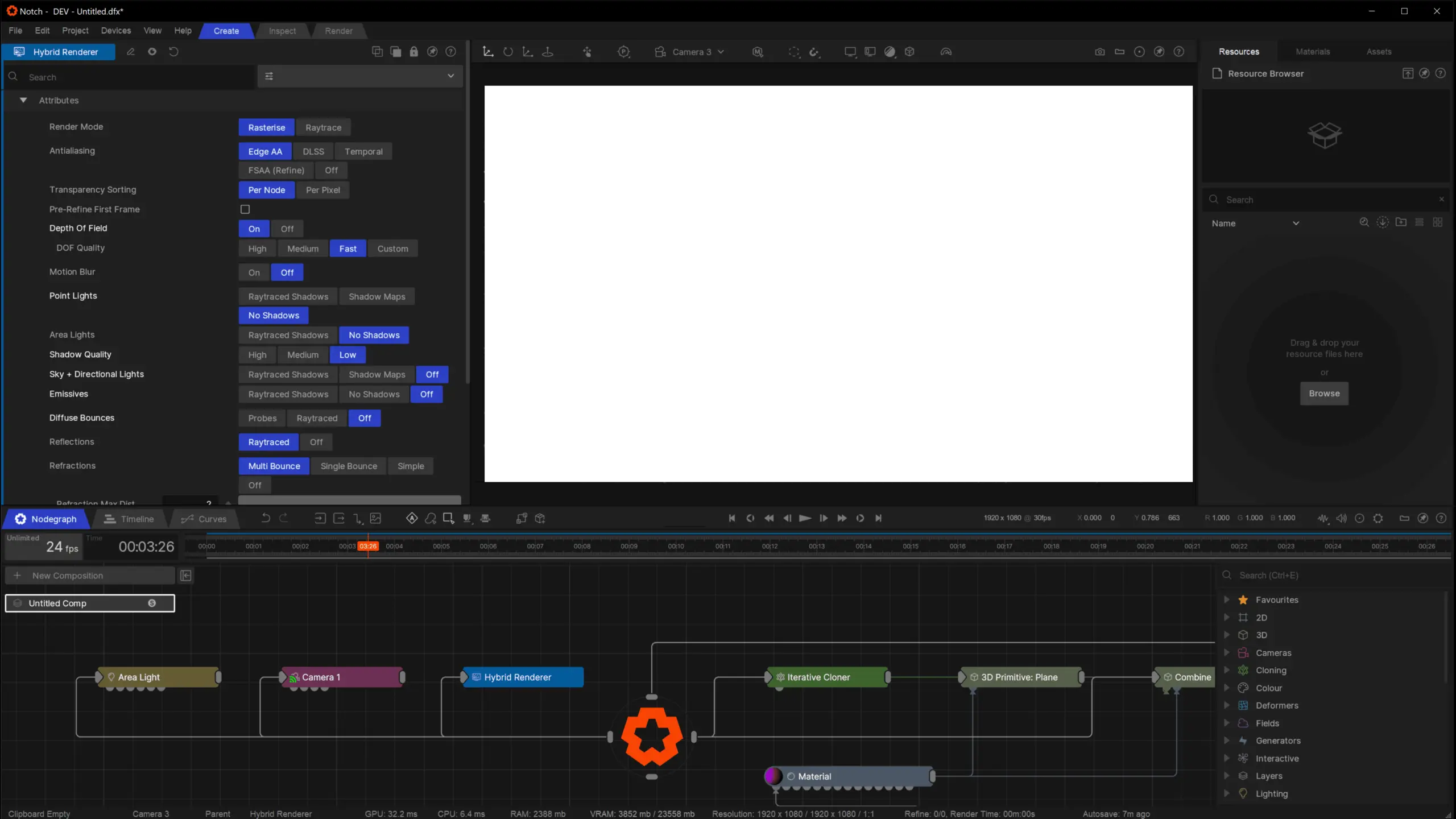Click the rename pencil icon beside Hybrid Renderer

pyautogui.click(x=130, y=52)
